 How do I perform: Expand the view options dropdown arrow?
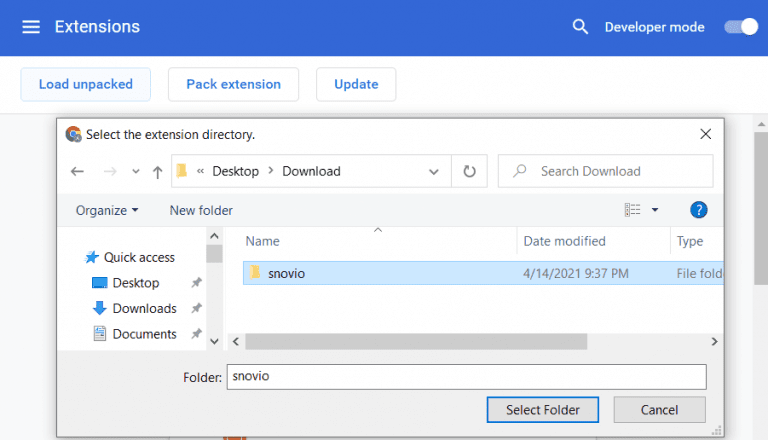655,210
